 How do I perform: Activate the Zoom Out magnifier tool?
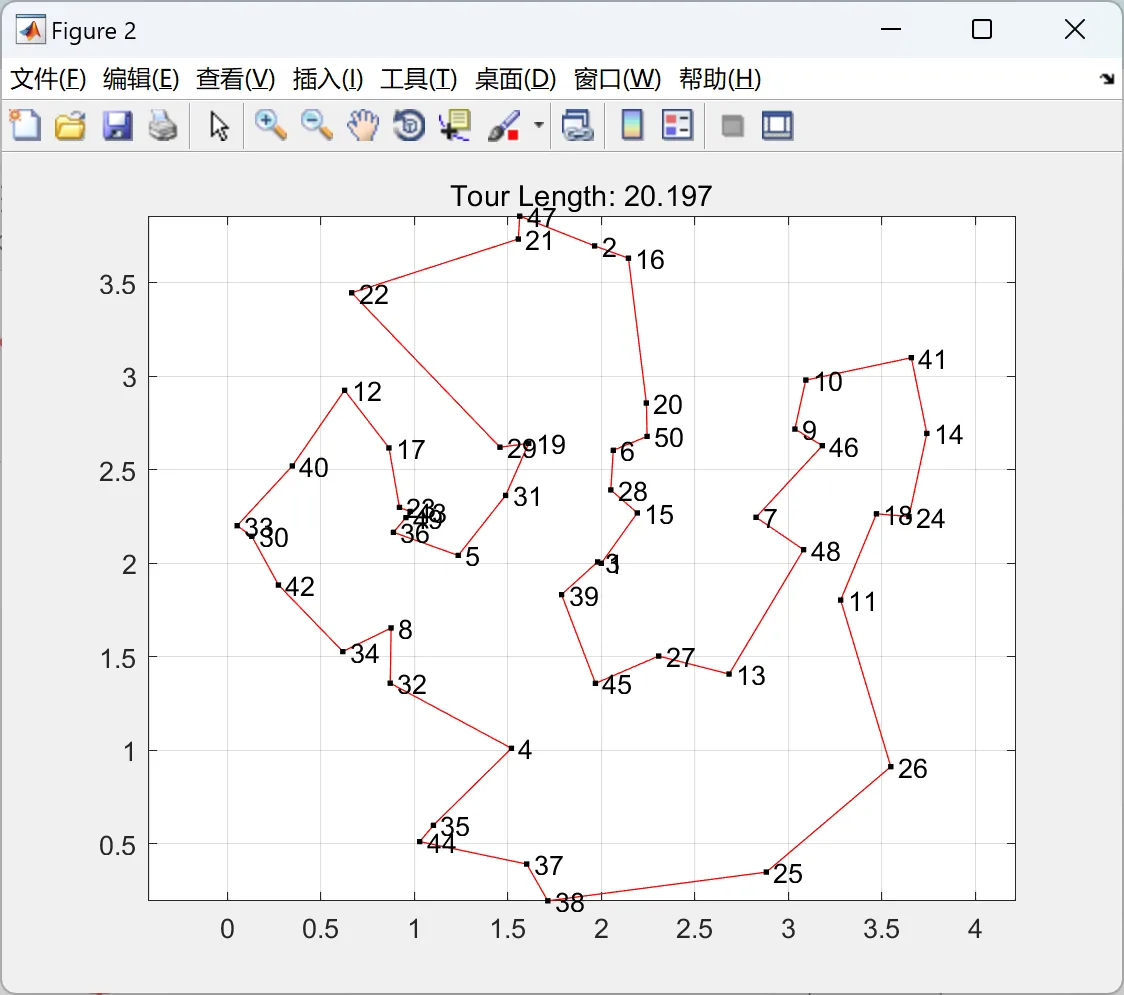tap(316, 125)
